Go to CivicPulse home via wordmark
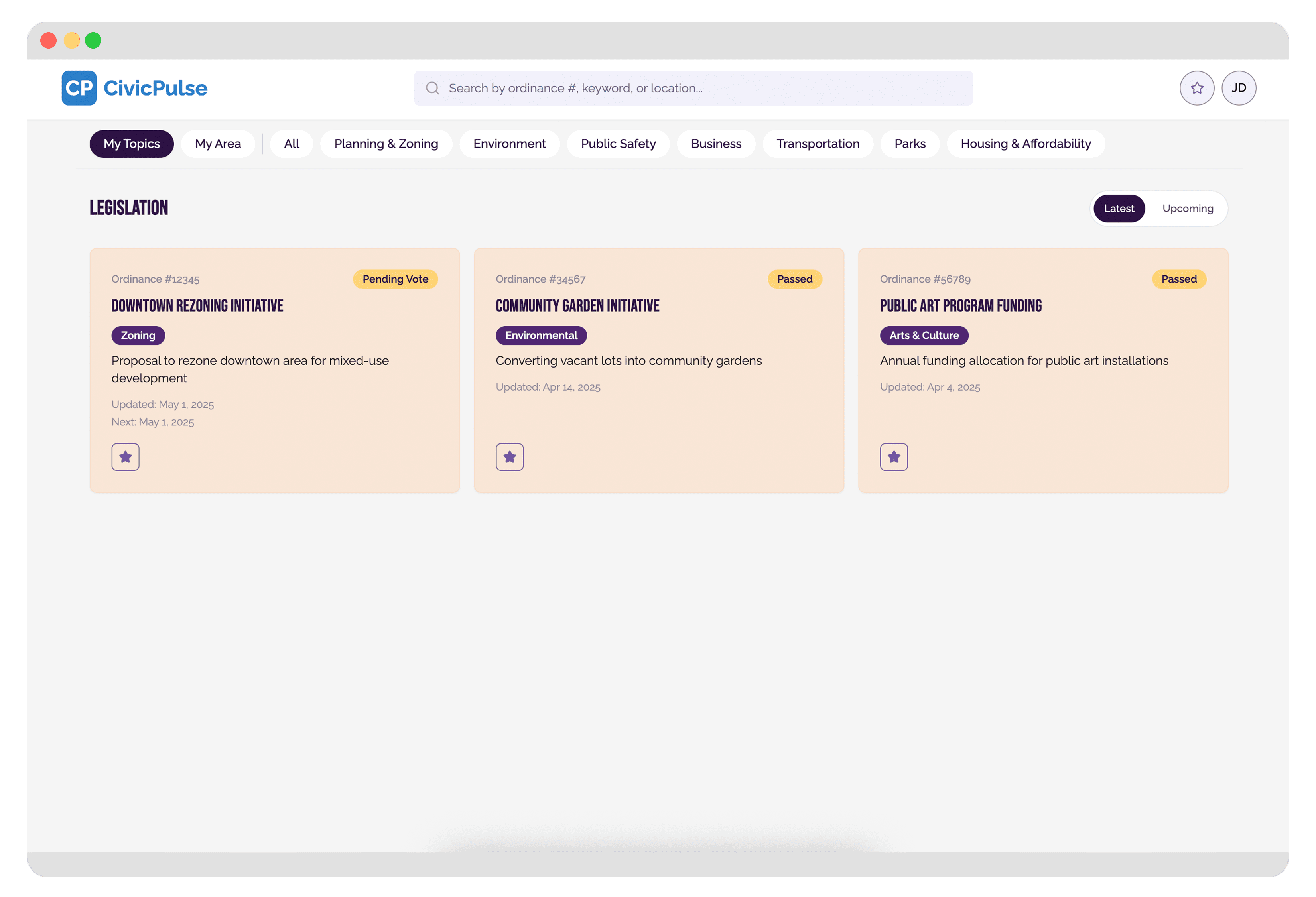 pyautogui.click(x=155, y=88)
